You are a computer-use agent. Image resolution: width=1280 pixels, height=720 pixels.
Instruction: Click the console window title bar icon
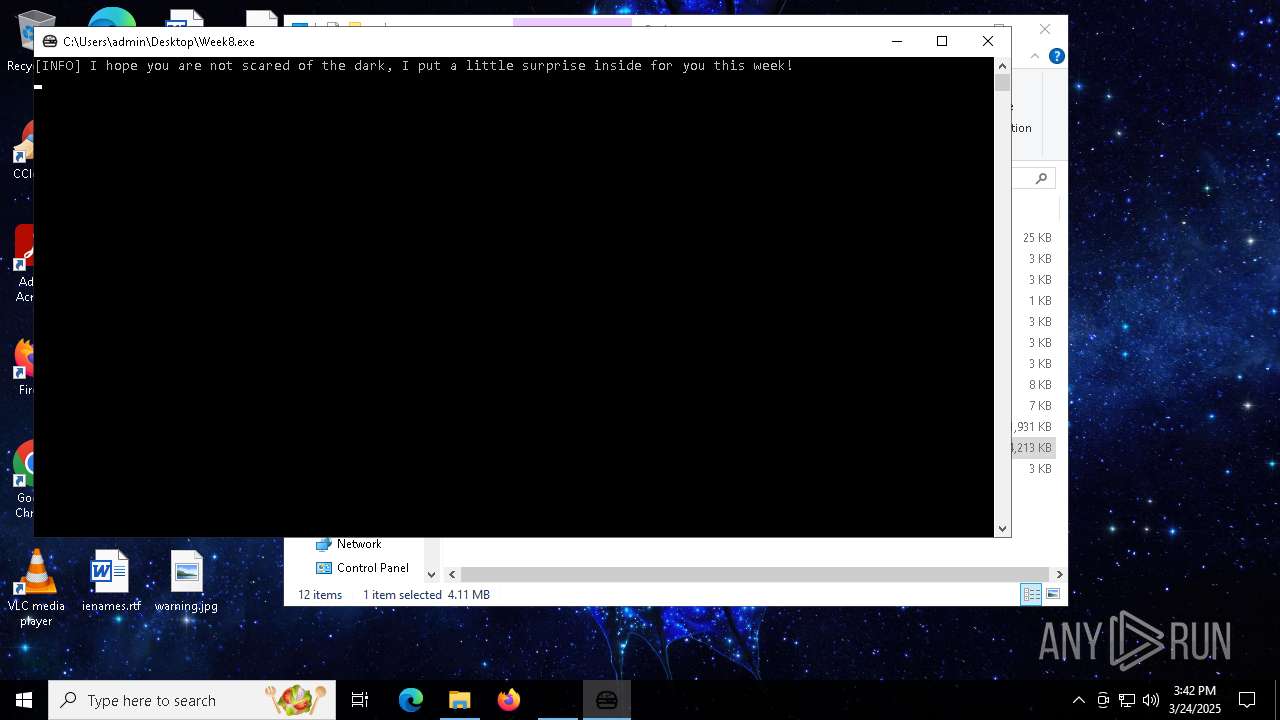(49, 41)
